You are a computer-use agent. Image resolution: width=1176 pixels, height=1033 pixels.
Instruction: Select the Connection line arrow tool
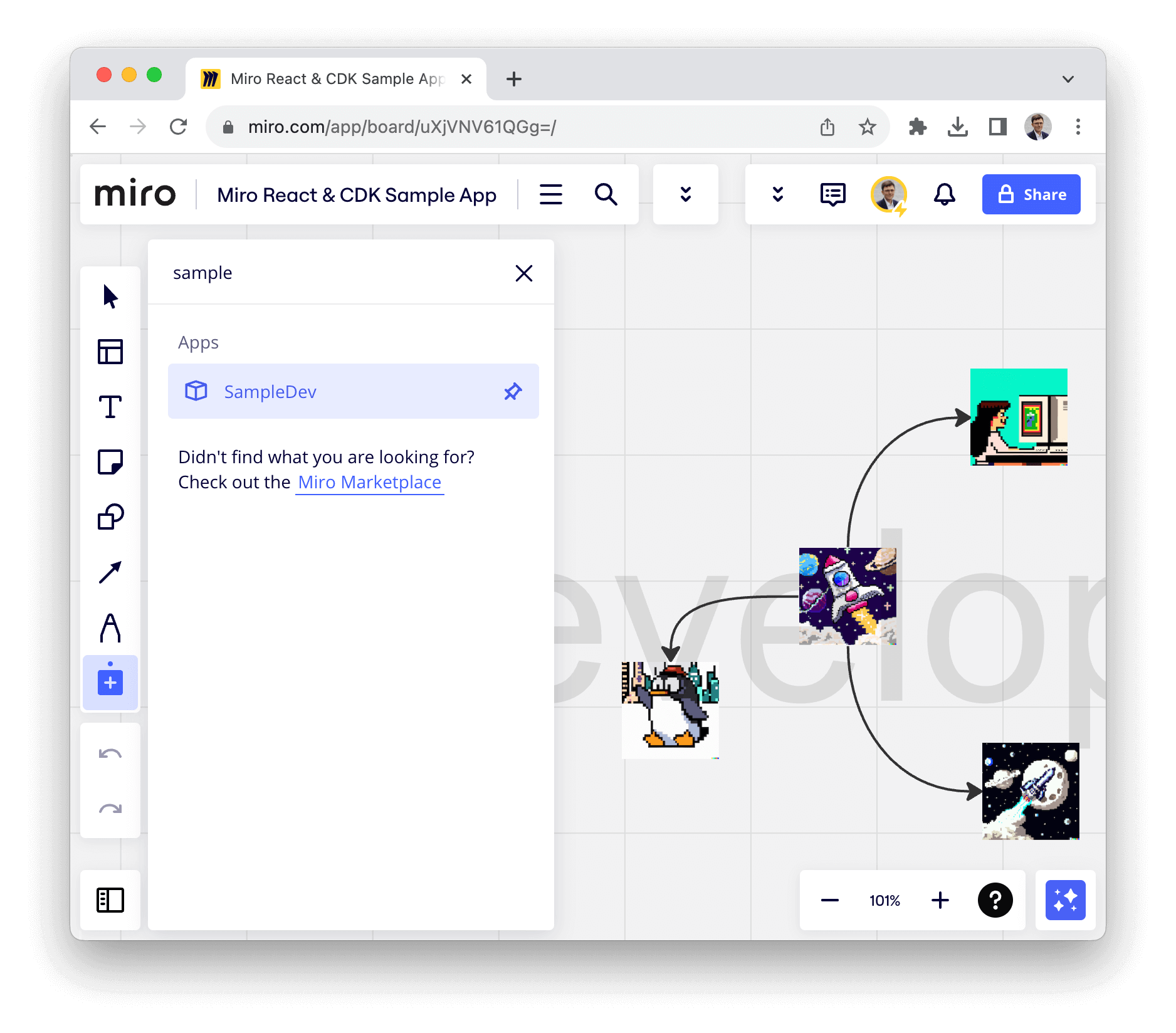pos(110,572)
